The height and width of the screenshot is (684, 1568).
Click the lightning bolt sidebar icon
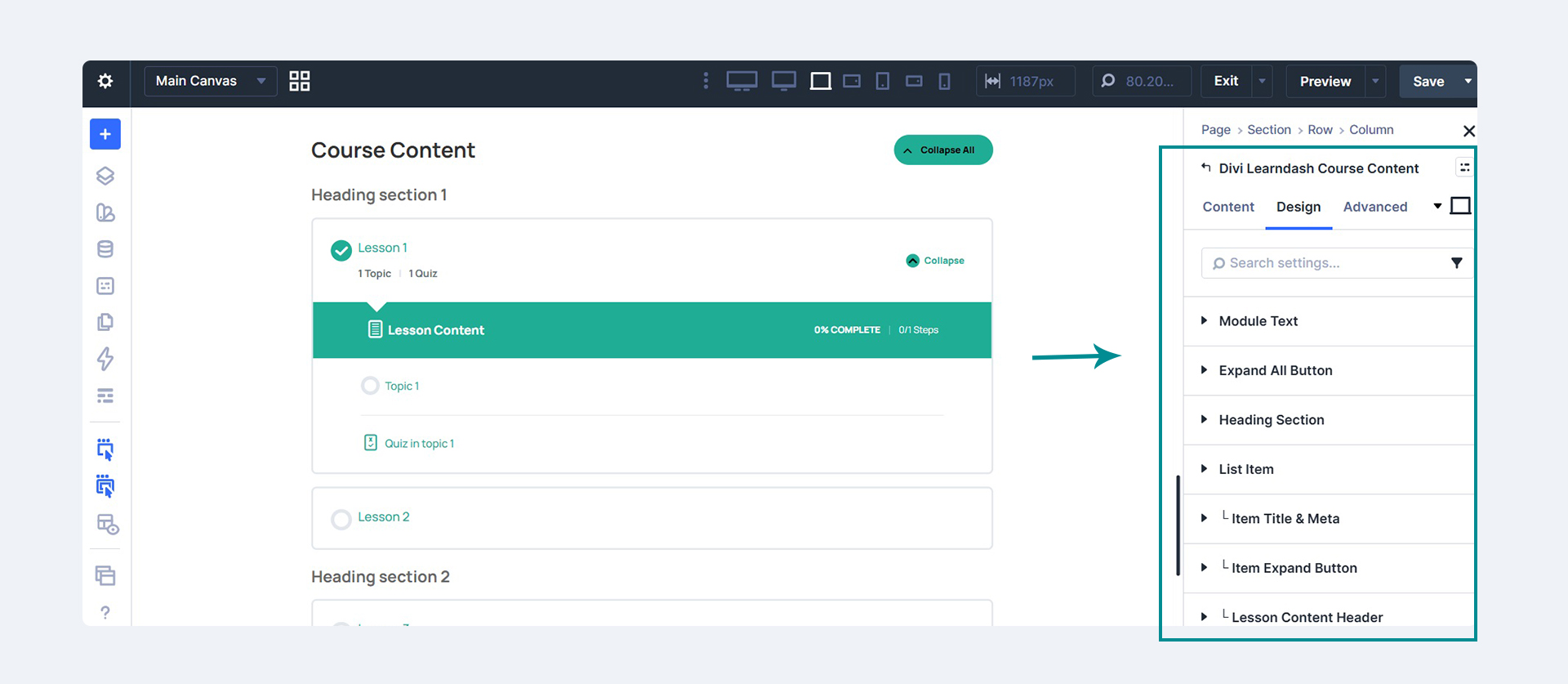coord(105,359)
